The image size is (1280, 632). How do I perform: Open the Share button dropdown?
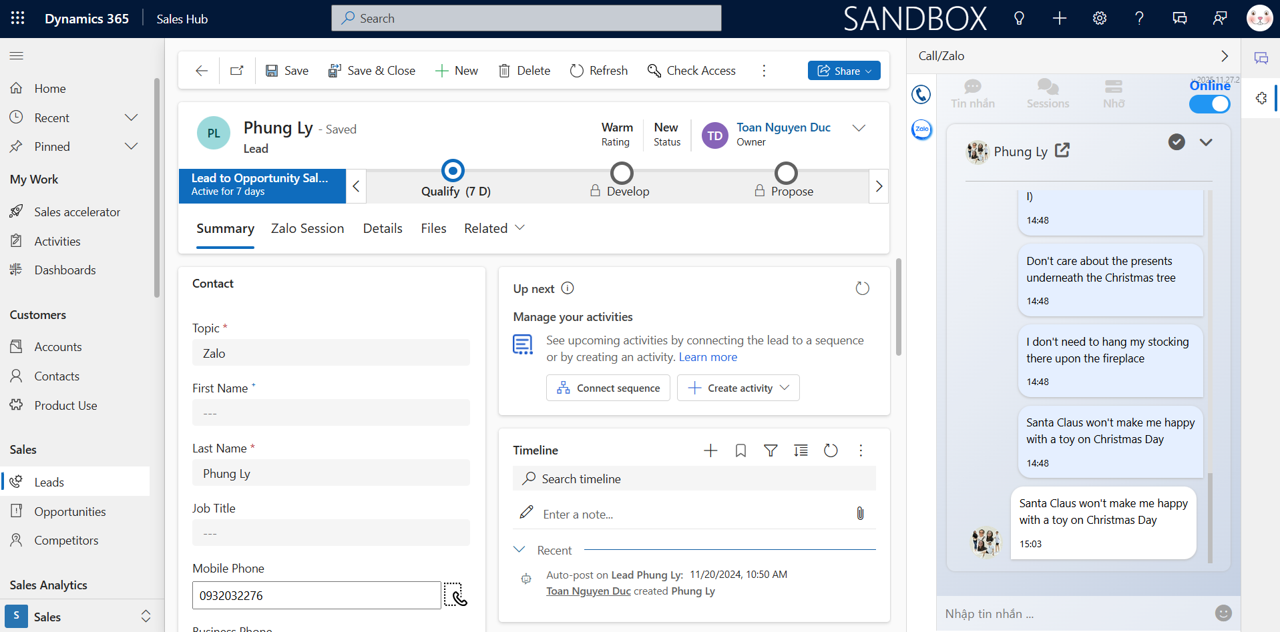coord(844,71)
